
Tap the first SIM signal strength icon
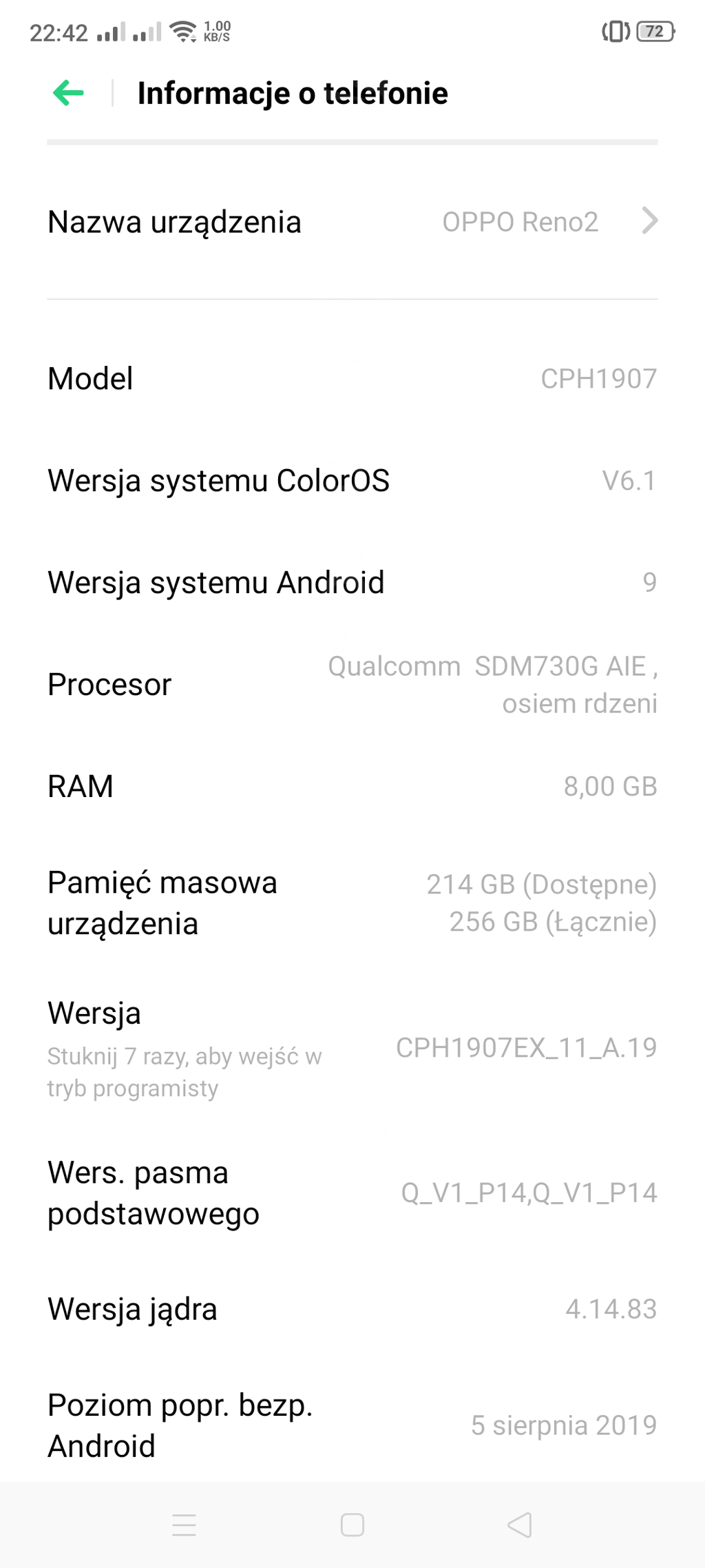[111, 32]
